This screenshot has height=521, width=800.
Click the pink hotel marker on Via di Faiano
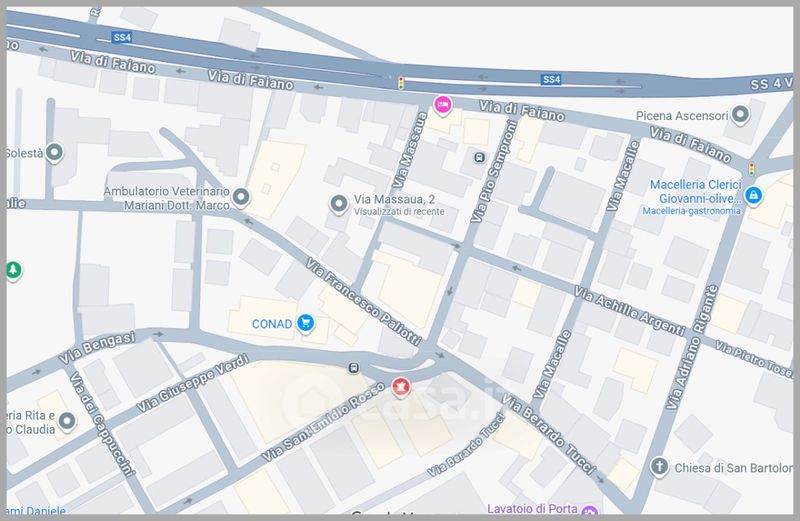(x=442, y=104)
